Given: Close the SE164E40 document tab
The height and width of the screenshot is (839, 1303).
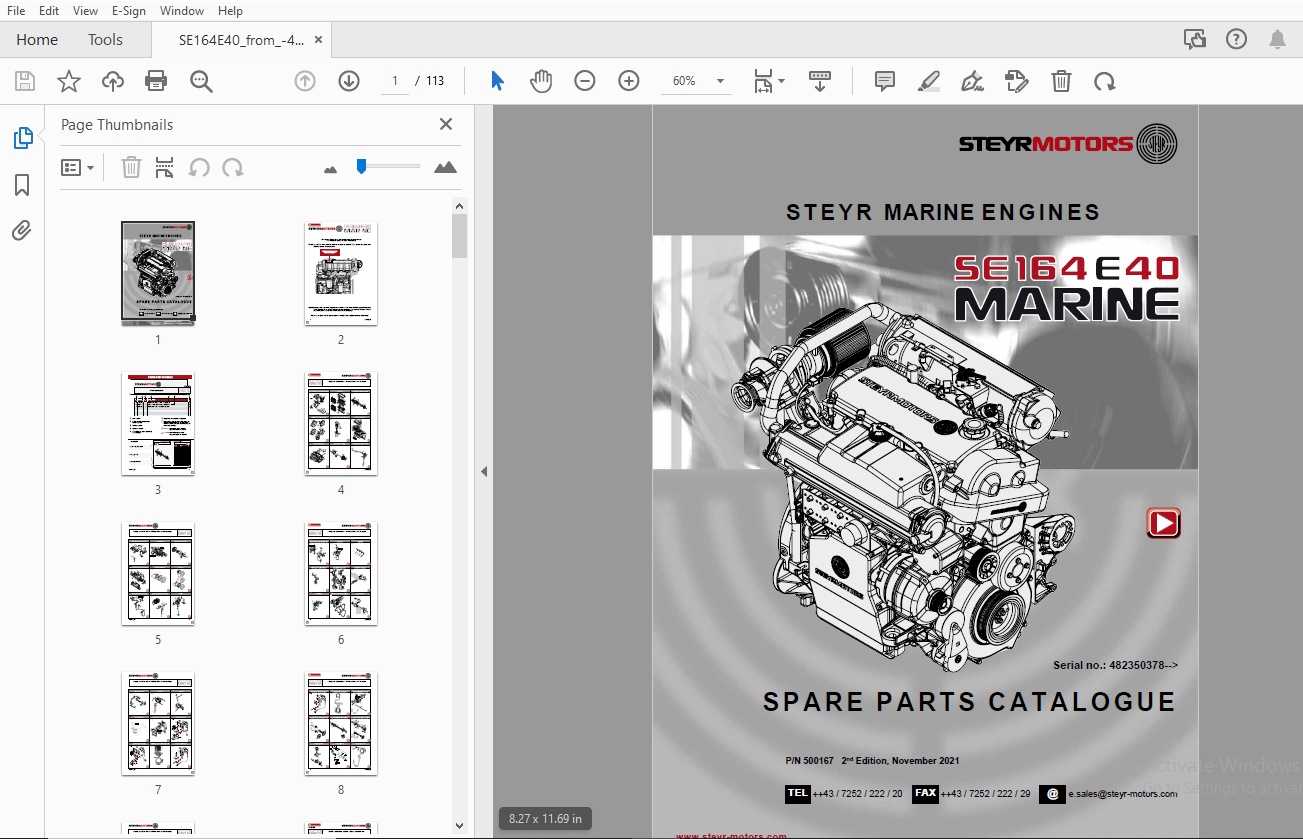Looking at the screenshot, I should pos(319,40).
